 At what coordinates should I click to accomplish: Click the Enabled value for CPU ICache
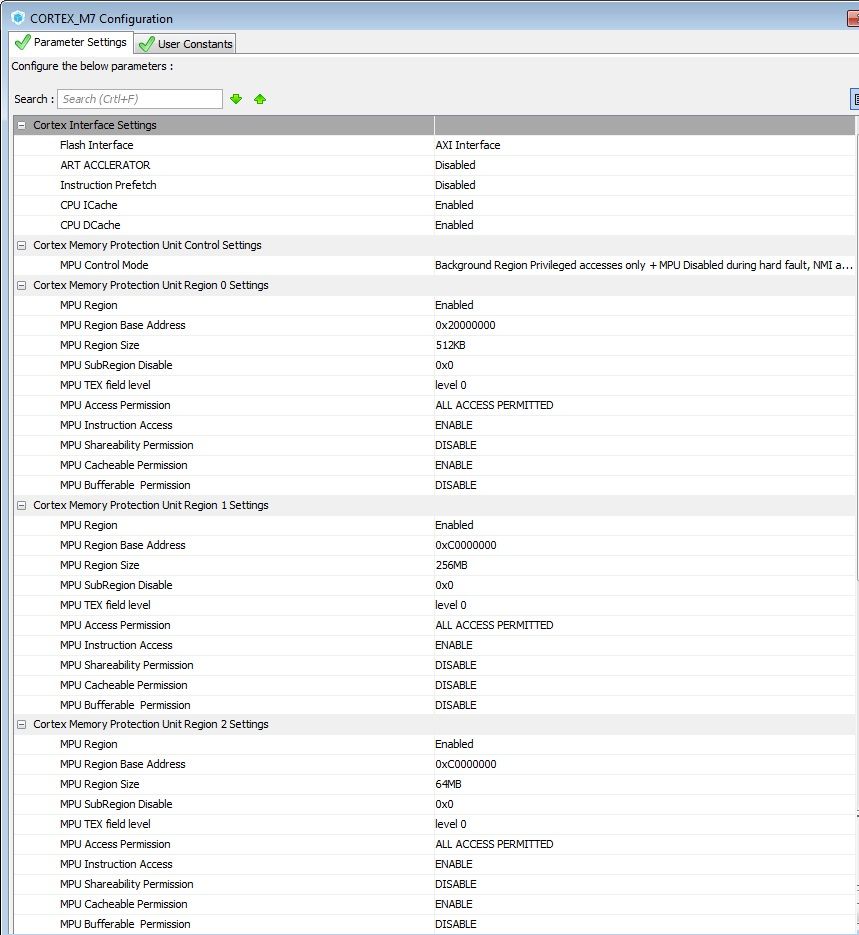pyautogui.click(x=454, y=205)
